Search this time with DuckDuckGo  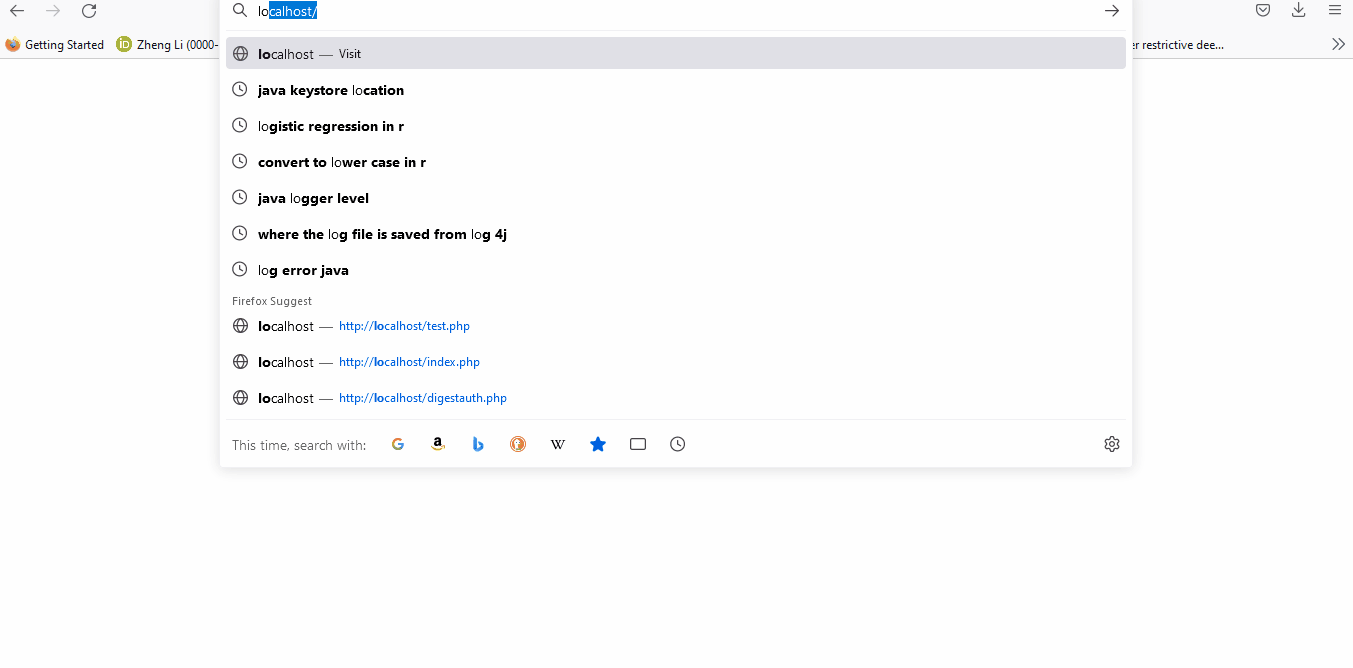pos(518,444)
